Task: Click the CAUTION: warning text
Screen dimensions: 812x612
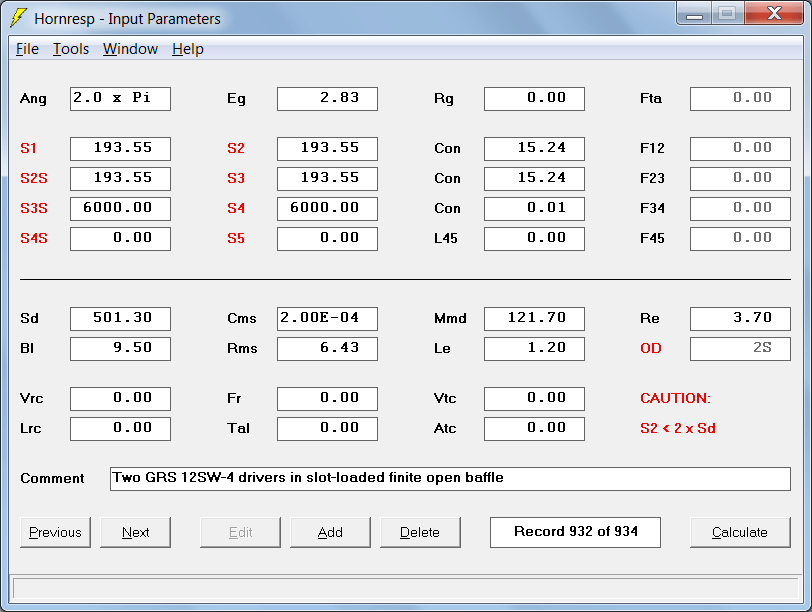Action: [675, 398]
